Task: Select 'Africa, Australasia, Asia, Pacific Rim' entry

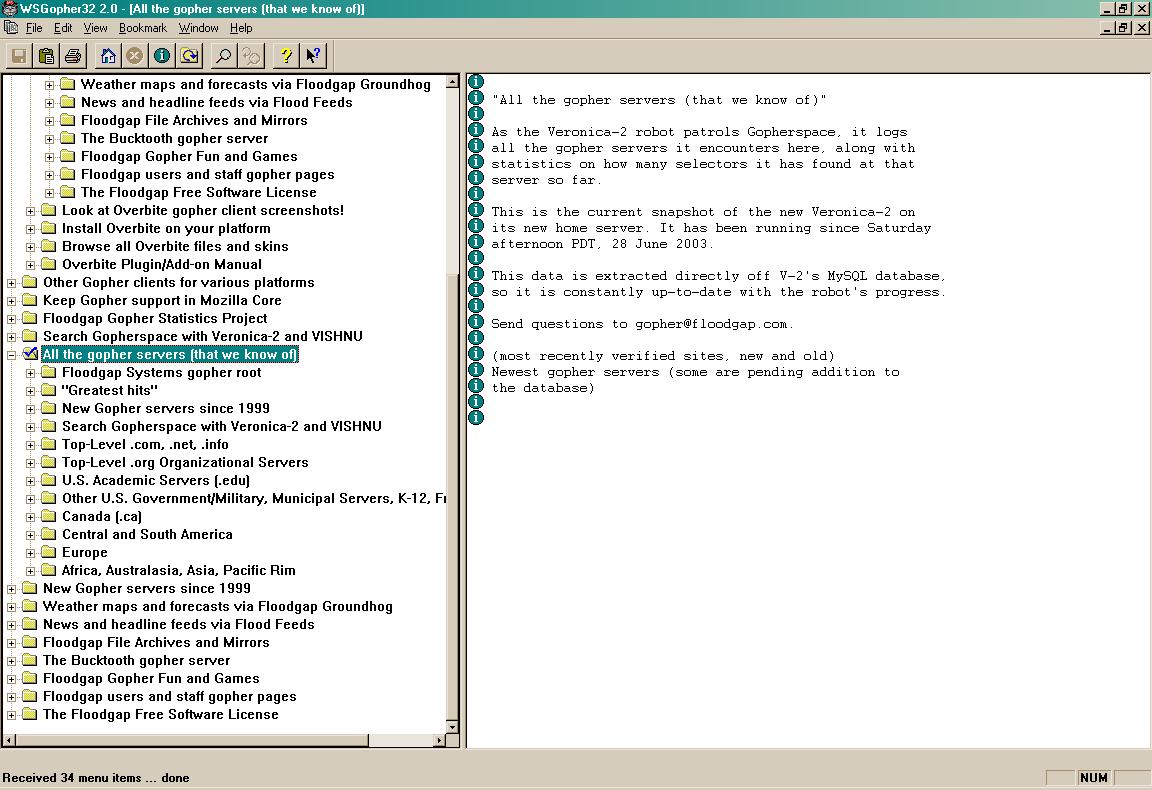Action: [179, 570]
